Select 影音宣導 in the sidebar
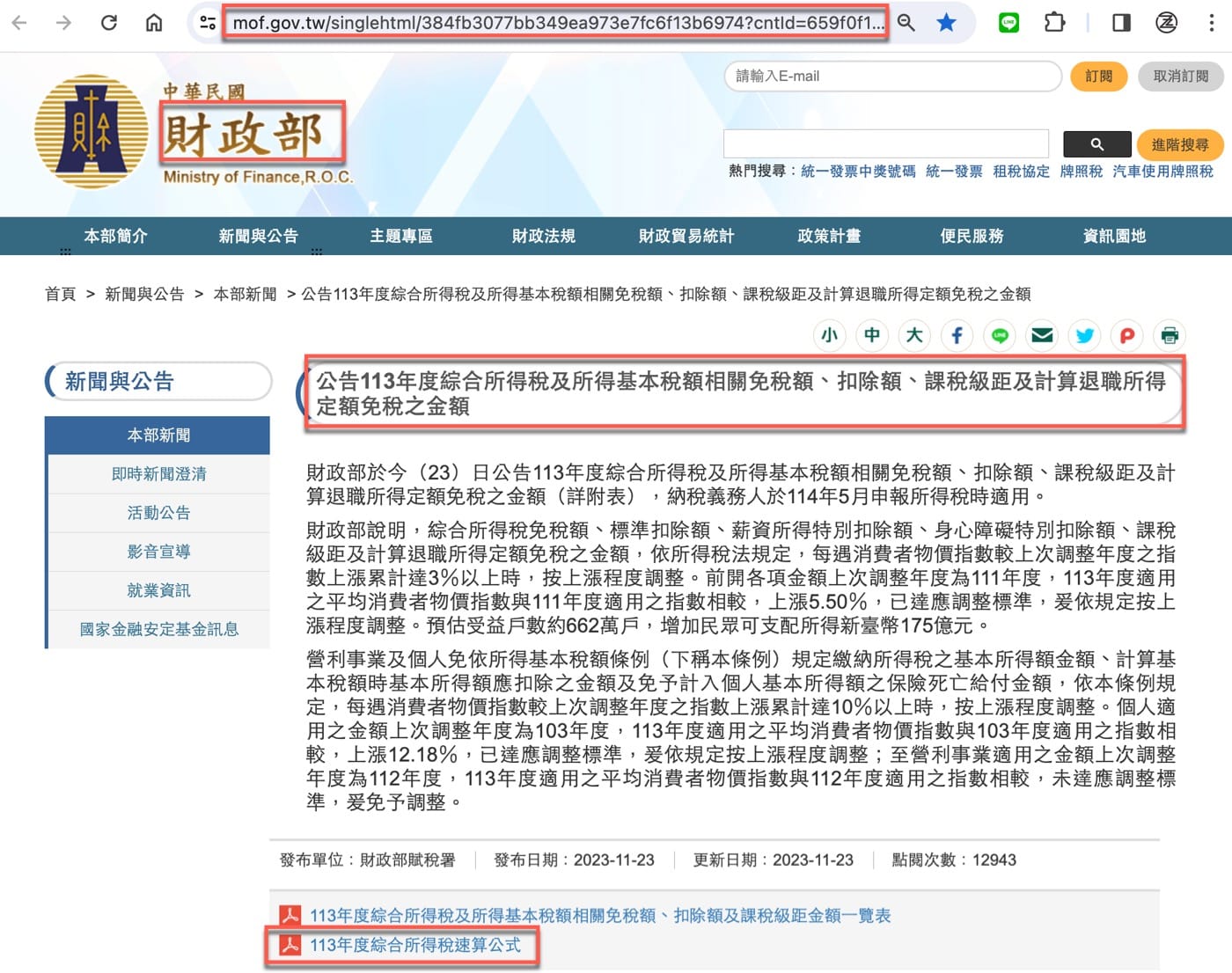This screenshot has width=1232, height=973. [x=158, y=552]
